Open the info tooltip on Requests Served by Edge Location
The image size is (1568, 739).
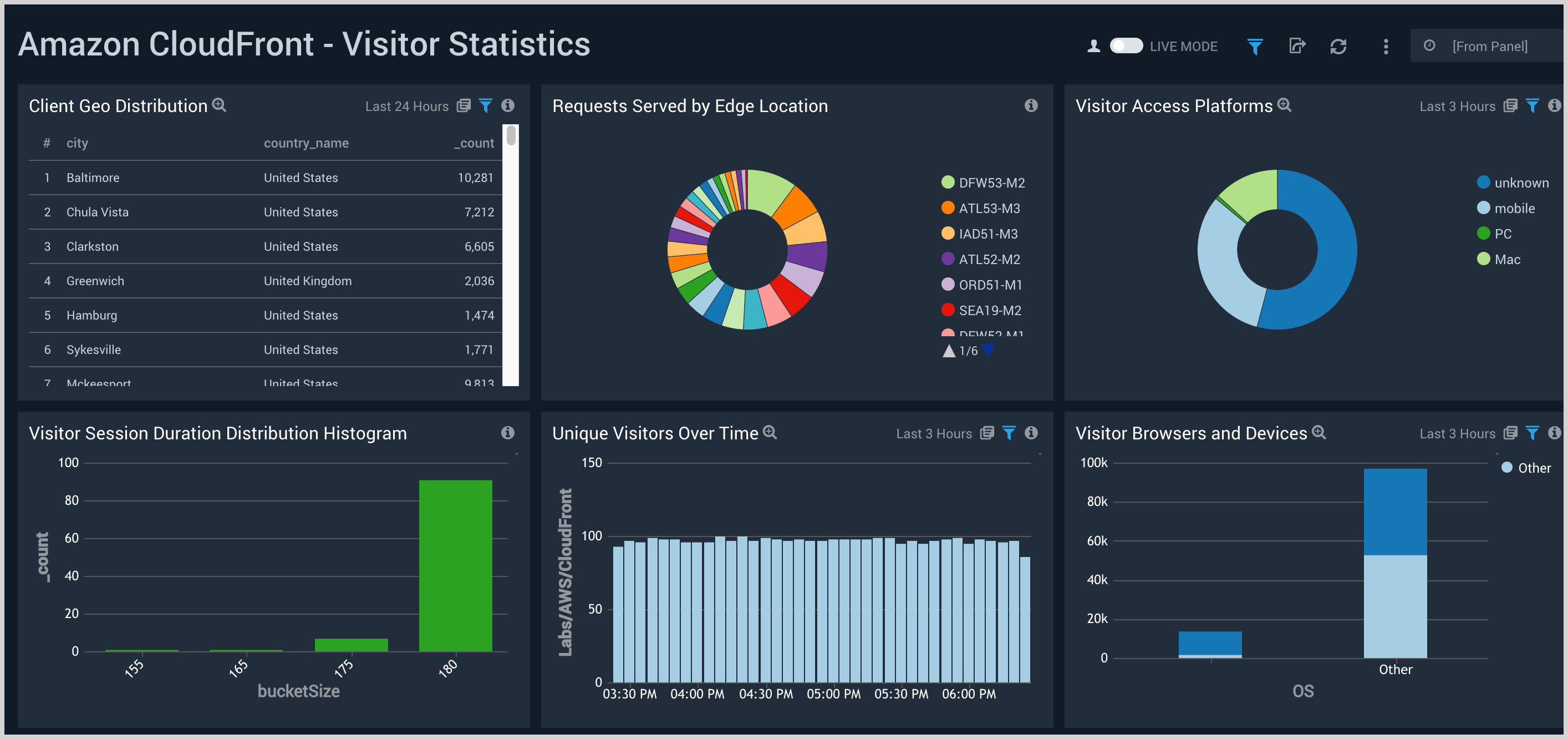click(1031, 105)
